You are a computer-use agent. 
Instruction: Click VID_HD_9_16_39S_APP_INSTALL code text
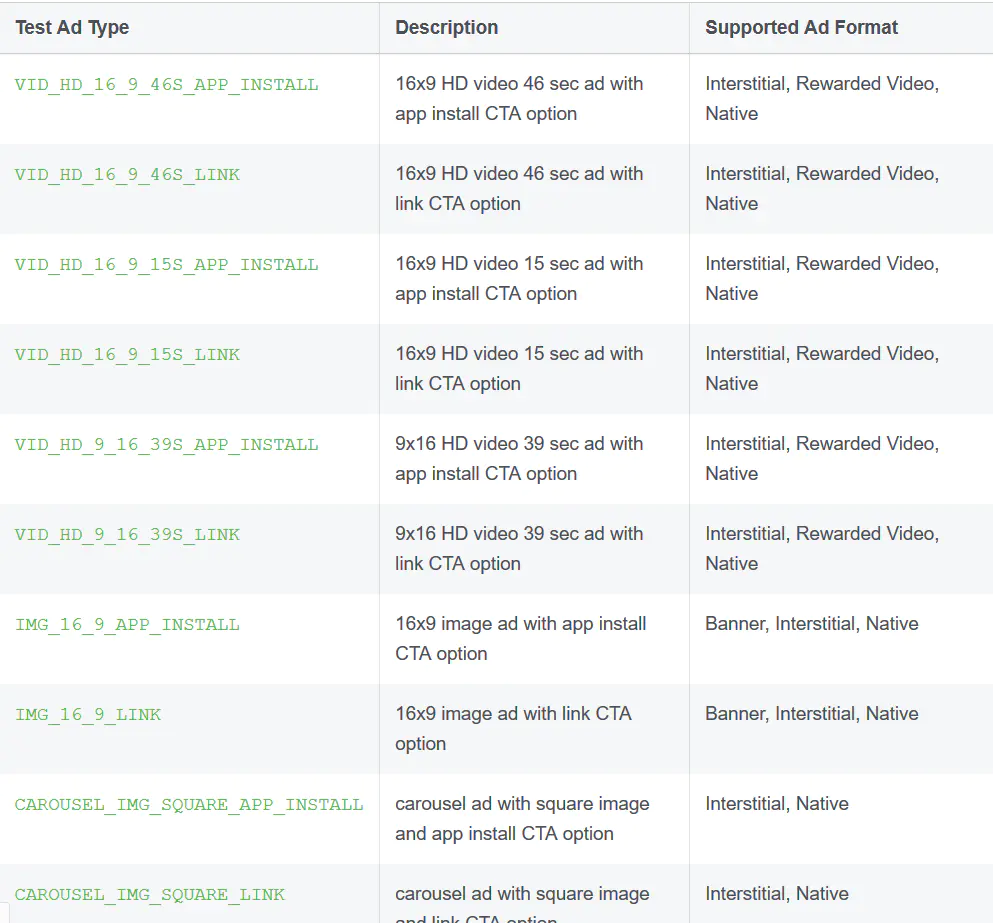(x=166, y=445)
